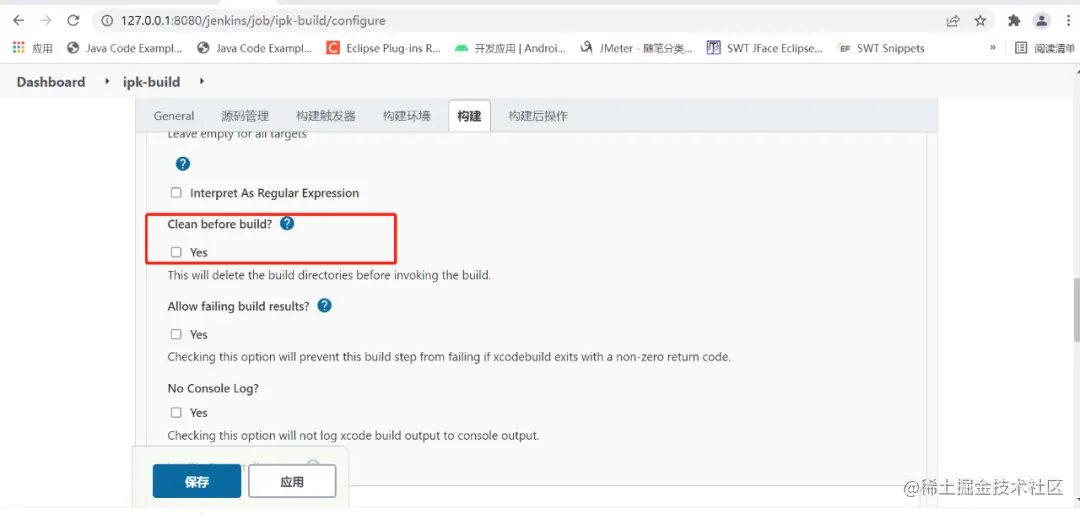Screen dimensions: 1080x514
Task: Switch to the 构建触发器 tab
Action: coord(326,116)
